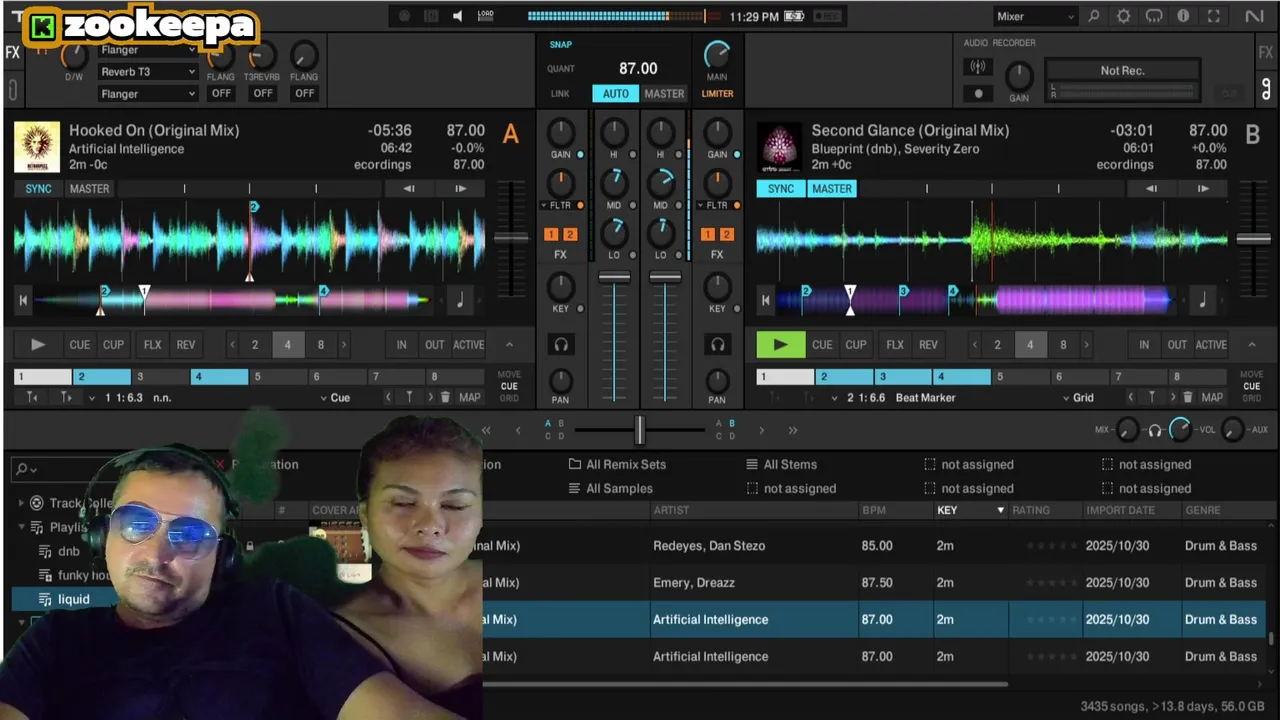The height and width of the screenshot is (720, 1280).
Task: Open Deck B Grid type dropdown
Action: (1078, 397)
